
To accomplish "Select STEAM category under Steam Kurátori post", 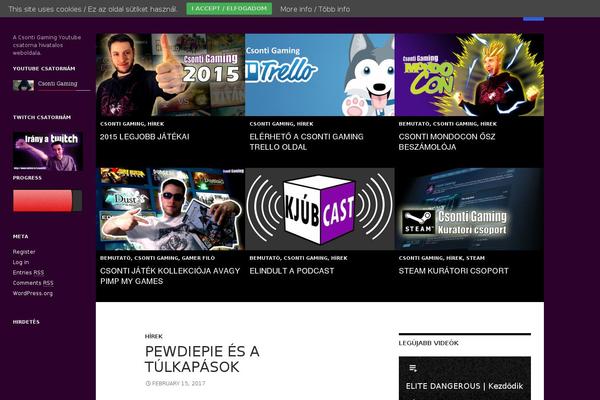I will click(475, 258).
